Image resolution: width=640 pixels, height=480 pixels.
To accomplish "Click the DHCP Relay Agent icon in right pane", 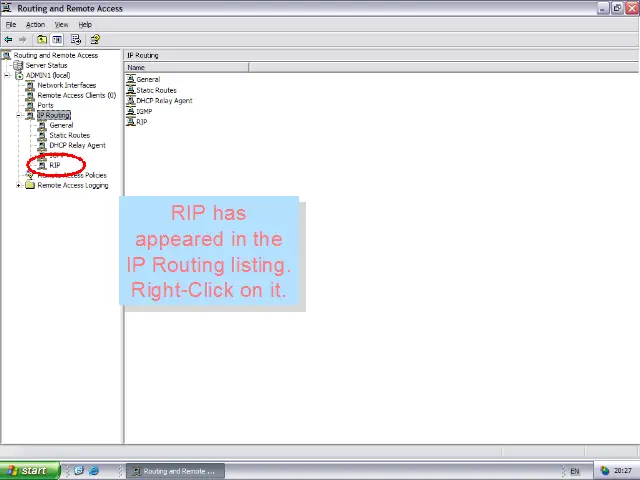I will [x=131, y=100].
